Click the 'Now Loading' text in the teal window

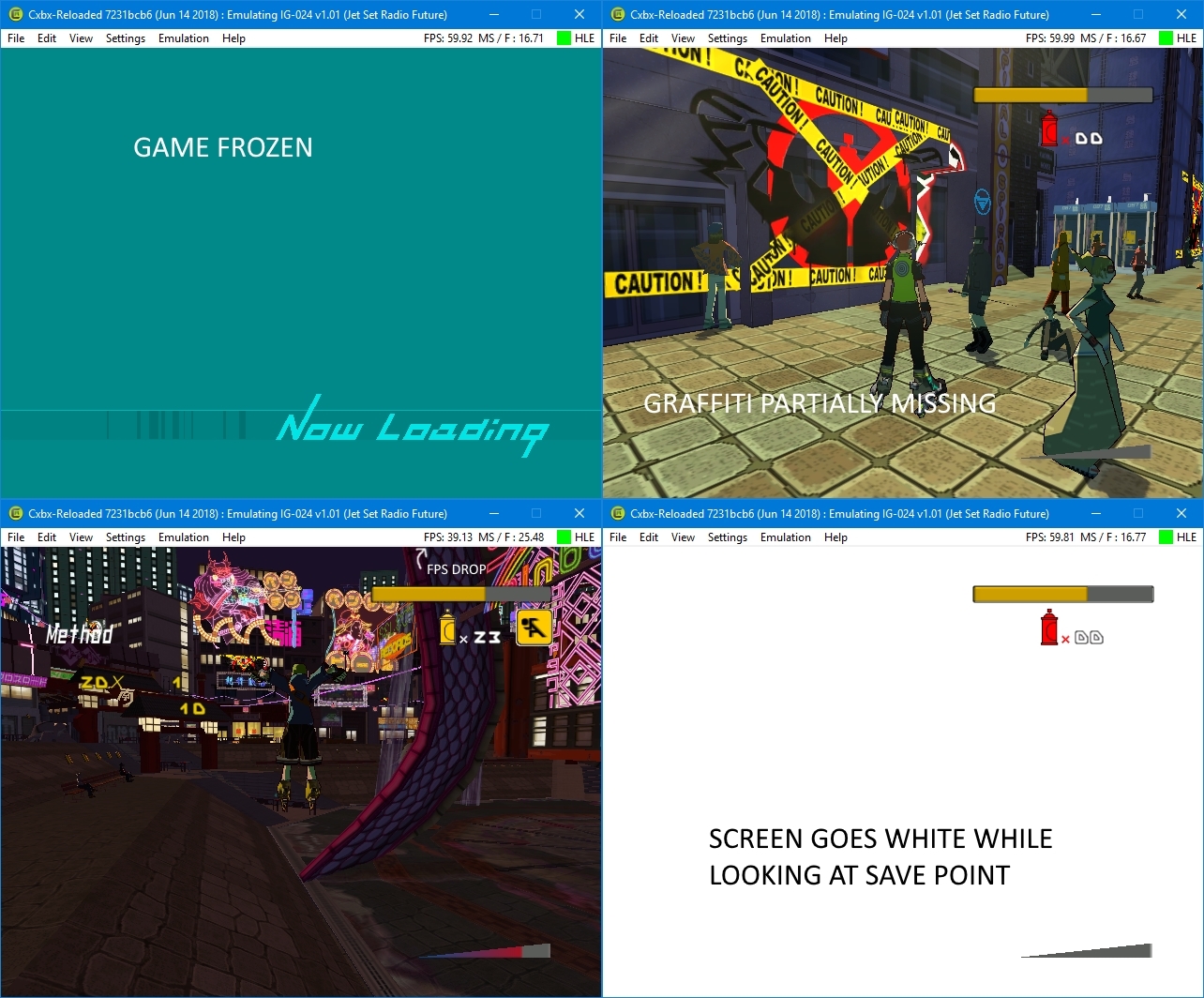(x=413, y=427)
